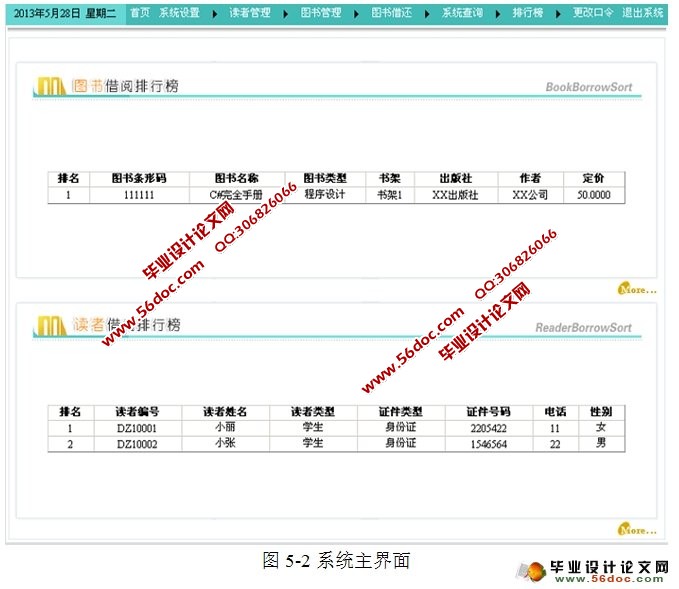Image resolution: width=679 pixels, height=589 pixels.
Task: Go to the 排行榜 menu
Action: tap(527, 14)
